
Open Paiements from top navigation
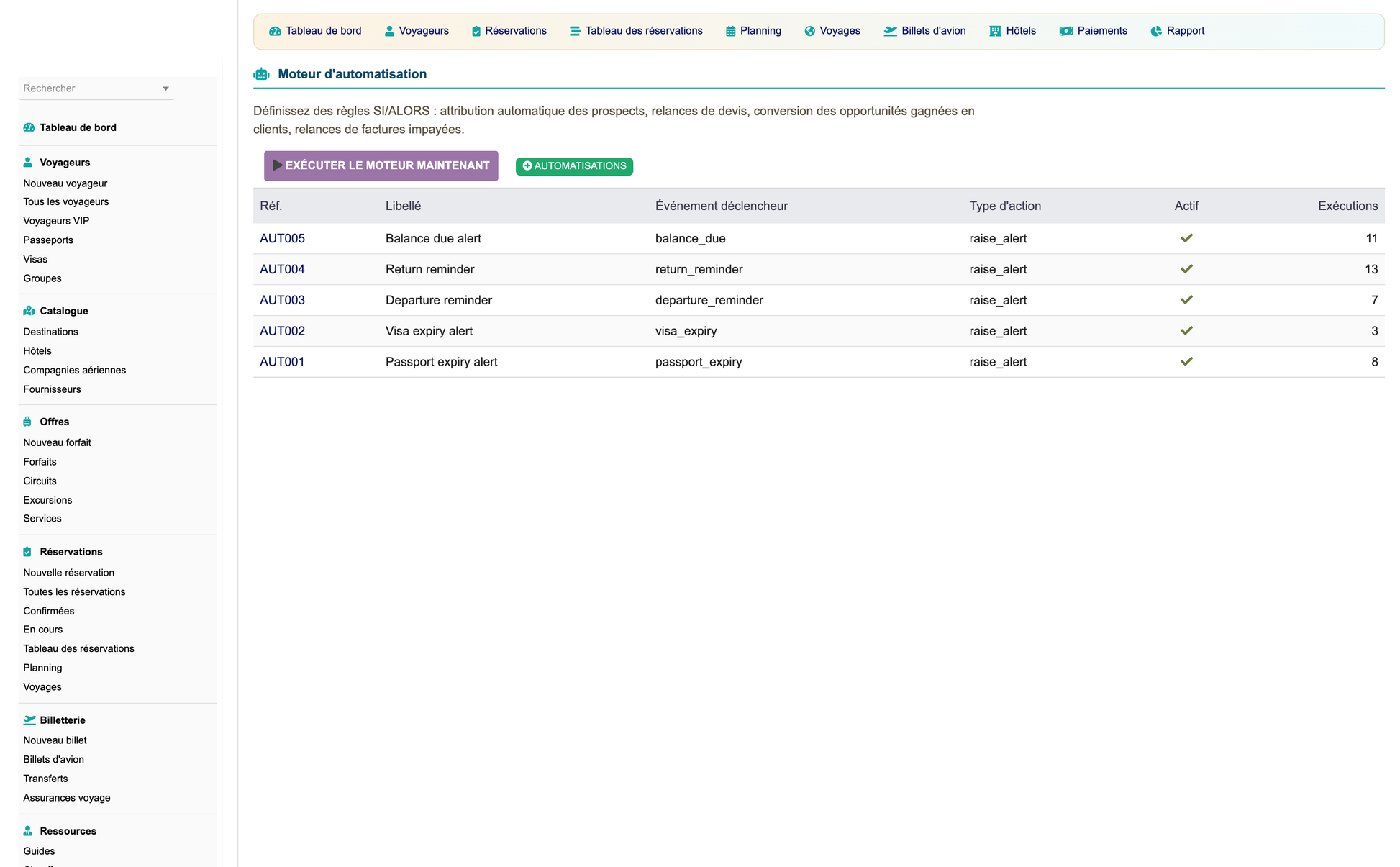[x=1094, y=31]
